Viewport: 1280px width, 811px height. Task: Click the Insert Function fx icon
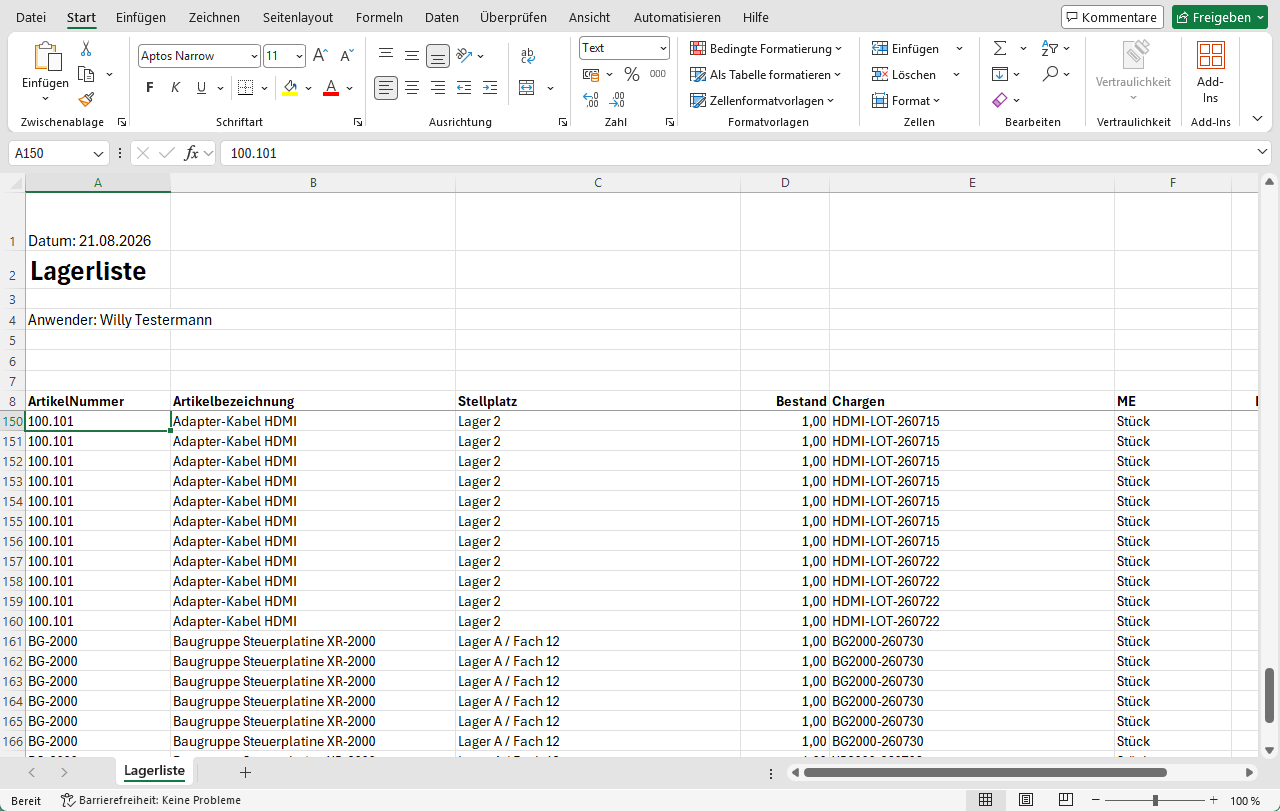192,153
